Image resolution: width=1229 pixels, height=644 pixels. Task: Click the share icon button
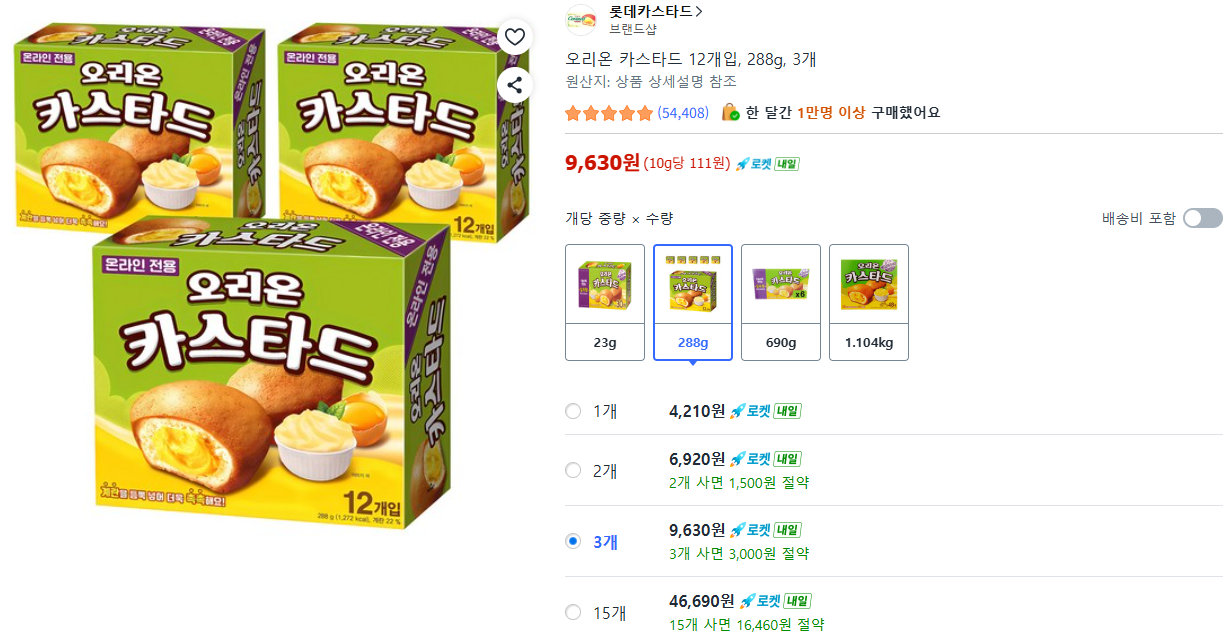(x=514, y=85)
